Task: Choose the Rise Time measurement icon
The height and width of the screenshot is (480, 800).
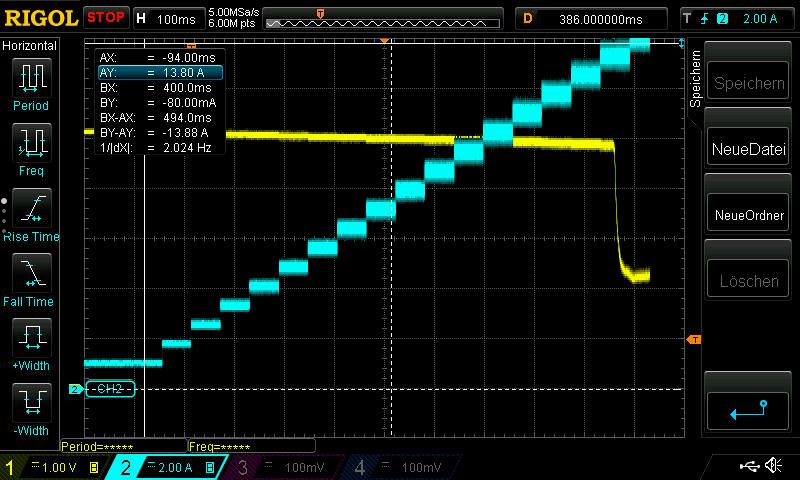Action: (32, 208)
